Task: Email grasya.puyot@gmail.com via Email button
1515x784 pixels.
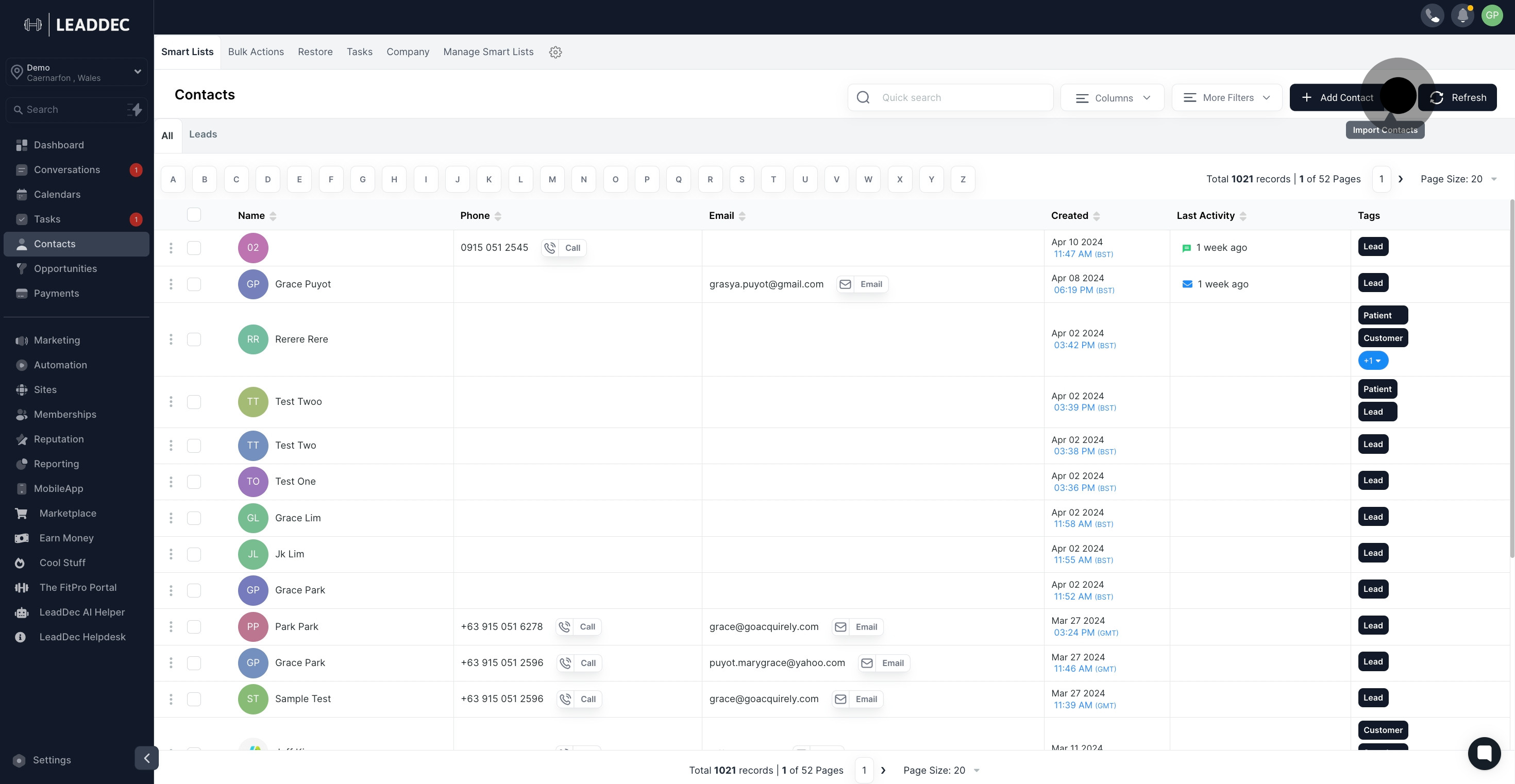Action: coord(862,284)
